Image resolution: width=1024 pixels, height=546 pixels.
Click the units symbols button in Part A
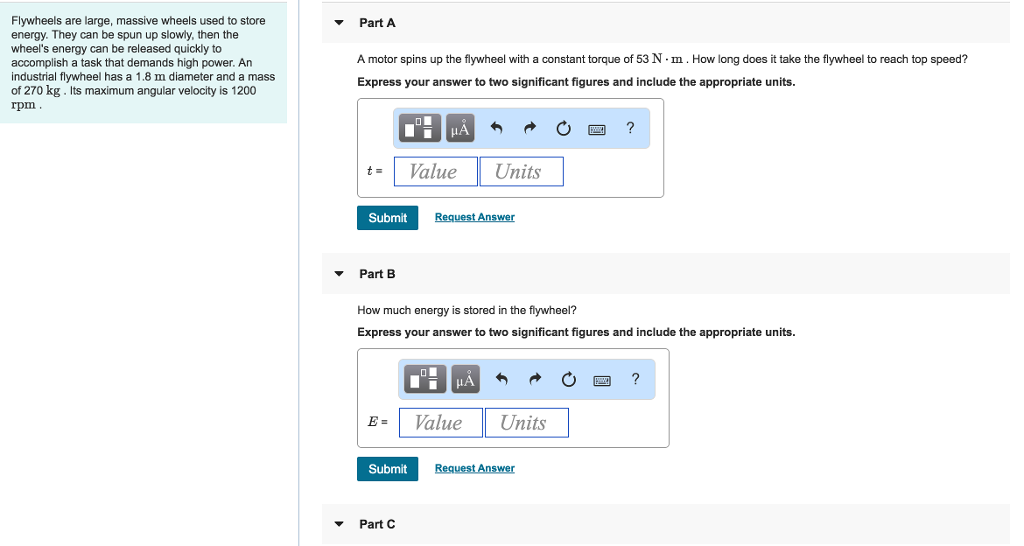pos(460,128)
